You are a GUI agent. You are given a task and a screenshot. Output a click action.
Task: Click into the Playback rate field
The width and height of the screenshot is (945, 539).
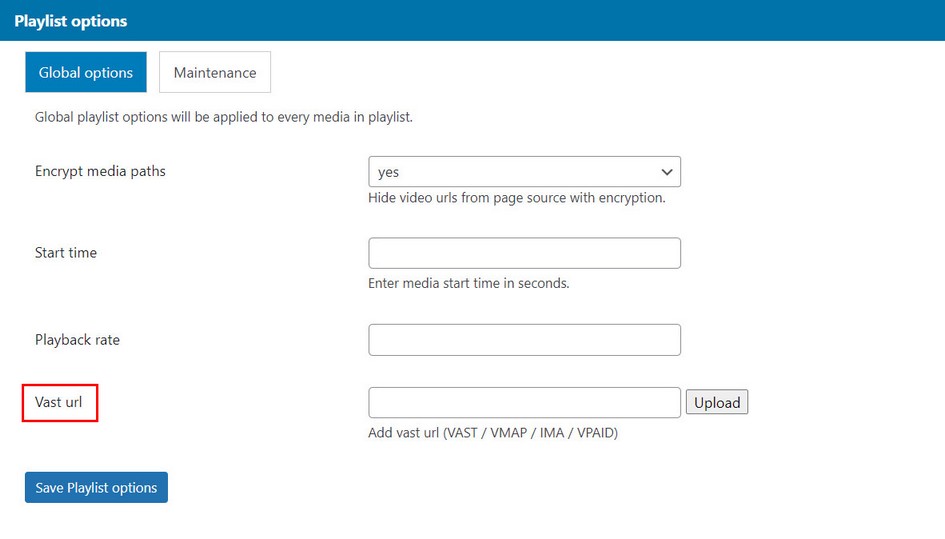click(x=524, y=340)
